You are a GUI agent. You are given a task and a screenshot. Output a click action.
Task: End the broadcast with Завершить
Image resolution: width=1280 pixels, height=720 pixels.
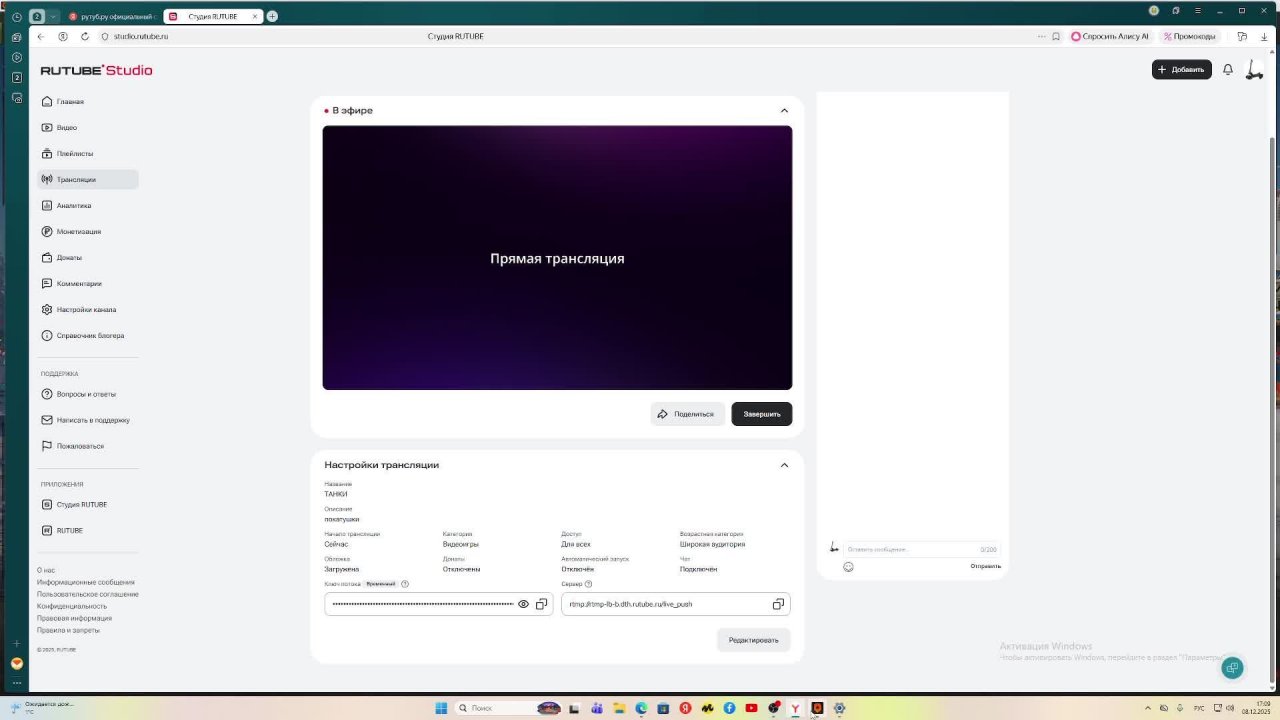pyautogui.click(x=762, y=414)
